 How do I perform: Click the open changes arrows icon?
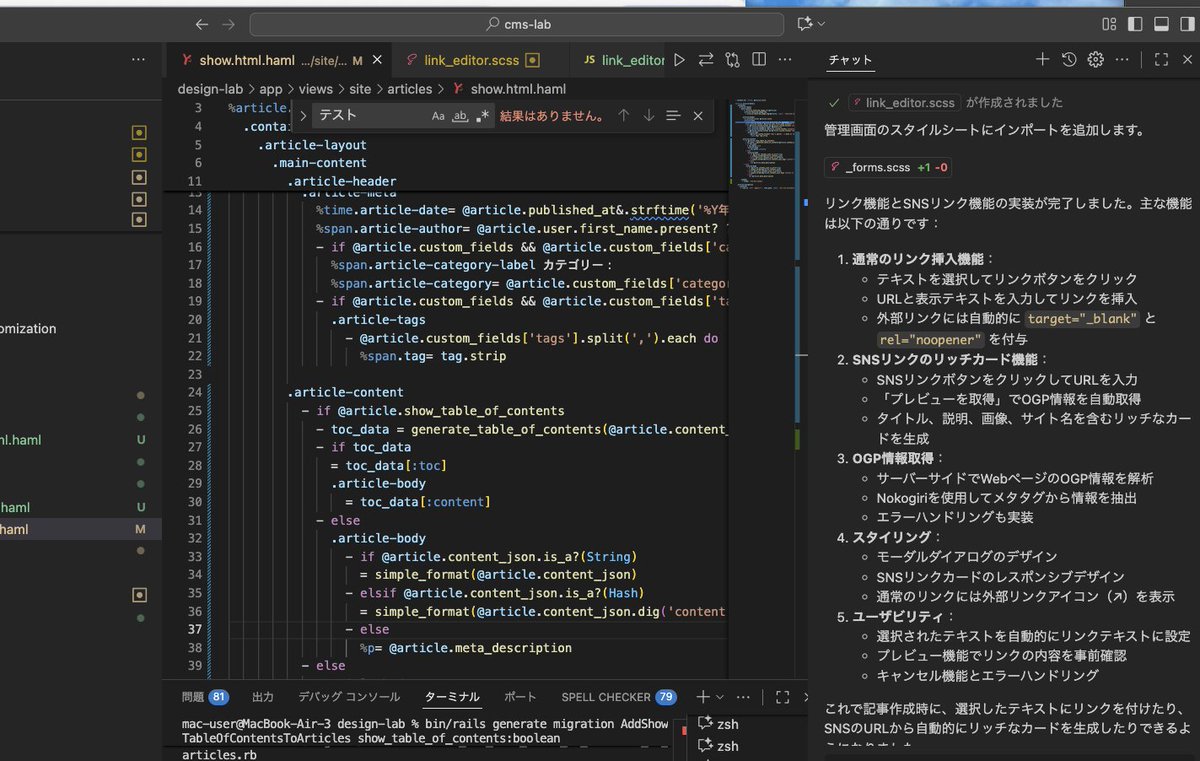706,60
